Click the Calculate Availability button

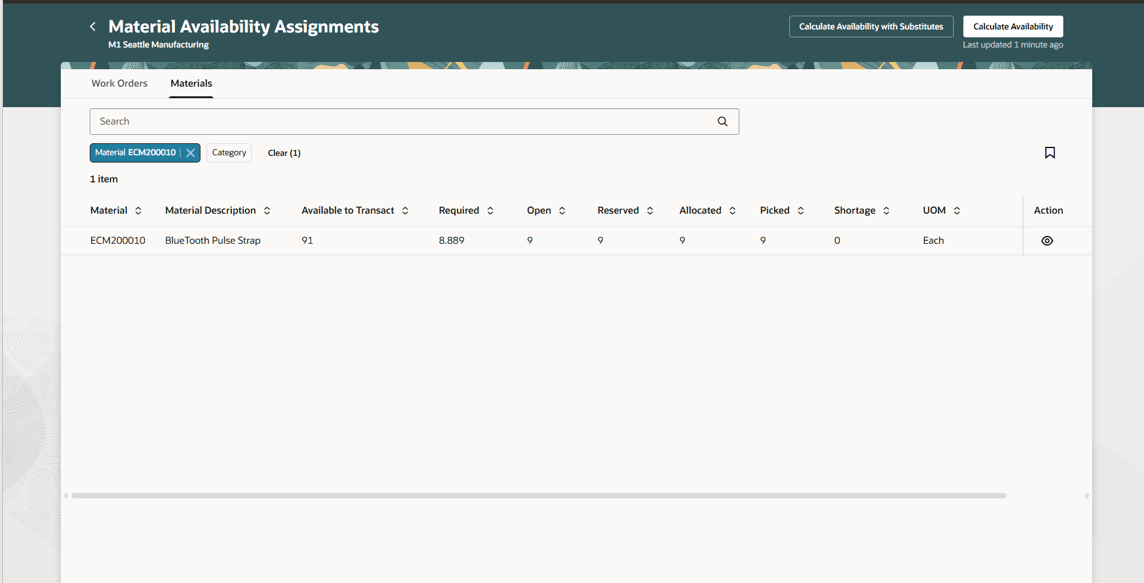pyautogui.click(x=1012, y=26)
